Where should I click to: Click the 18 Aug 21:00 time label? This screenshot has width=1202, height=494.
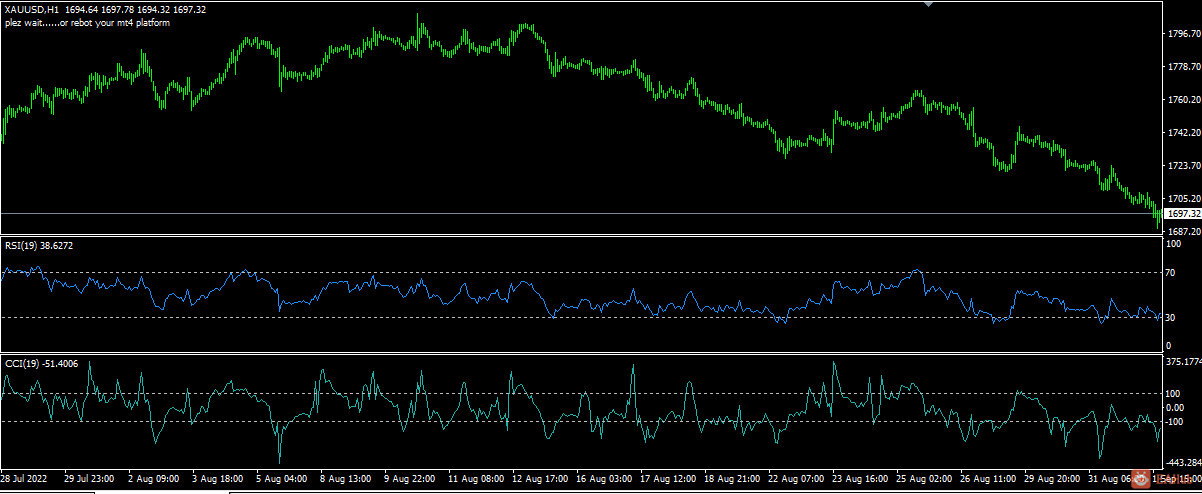[732, 480]
